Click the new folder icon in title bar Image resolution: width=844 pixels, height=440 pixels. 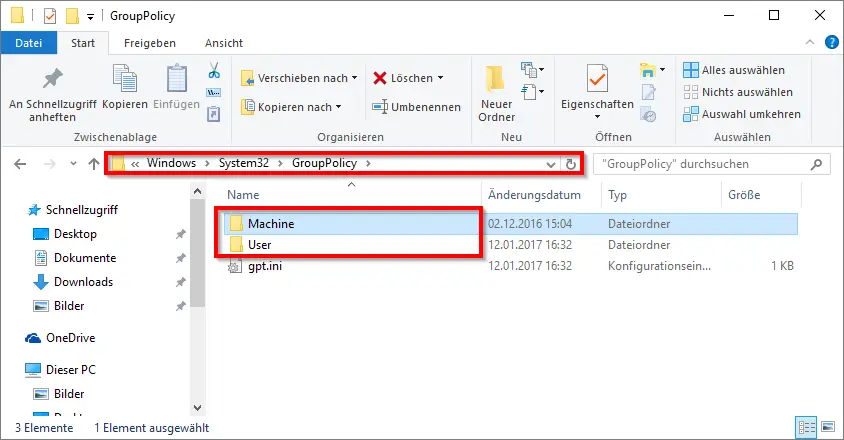(72, 16)
